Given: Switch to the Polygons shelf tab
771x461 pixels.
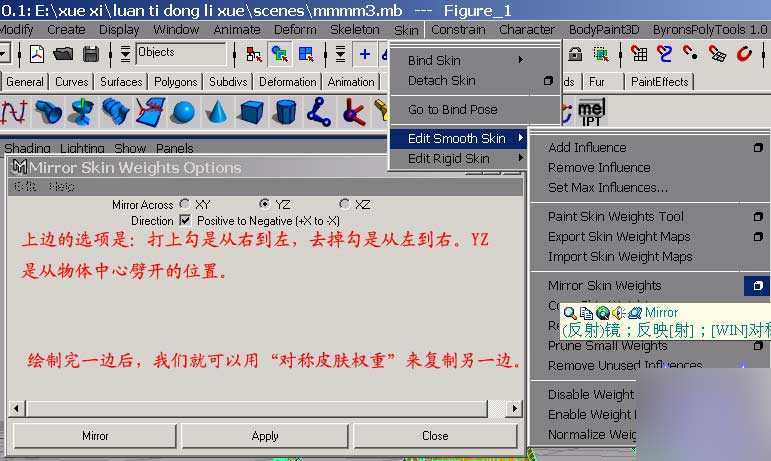Looking at the screenshot, I should point(176,82).
